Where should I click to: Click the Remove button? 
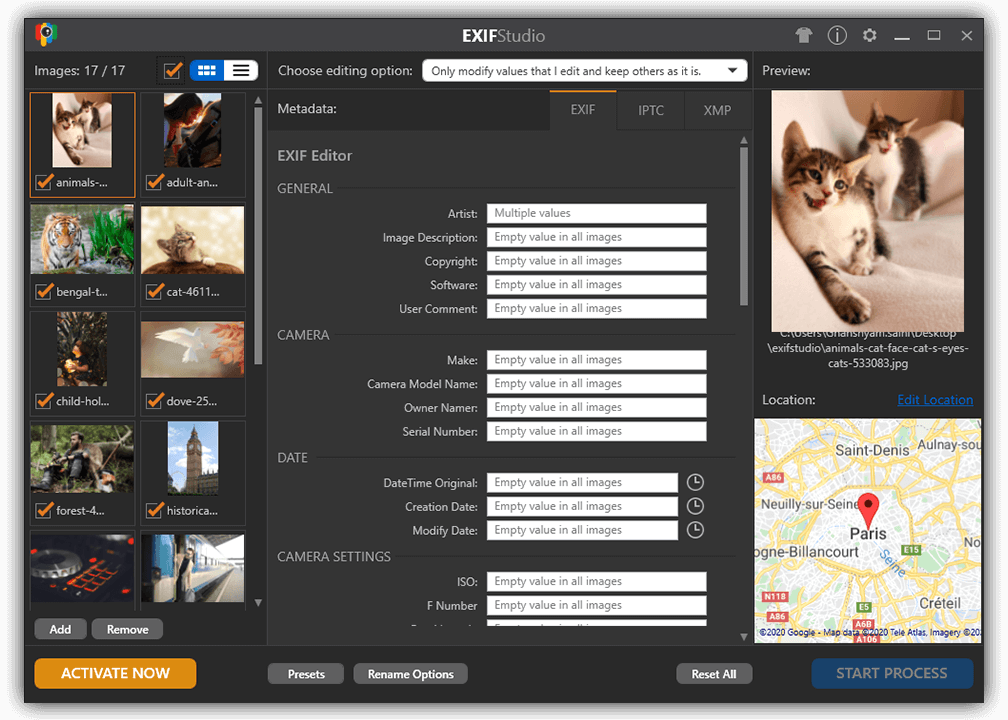click(127, 629)
